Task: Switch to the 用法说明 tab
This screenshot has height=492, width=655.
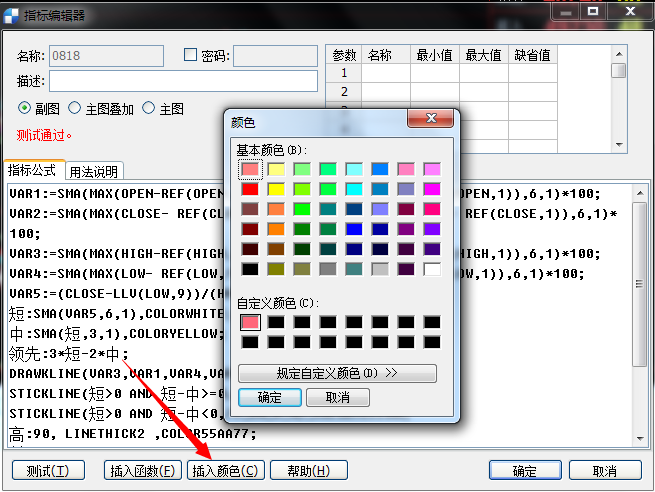Action: pos(93,171)
